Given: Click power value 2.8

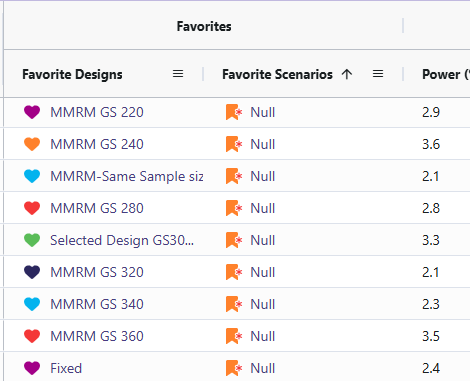Looking at the screenshot, I should pos(431,208).
